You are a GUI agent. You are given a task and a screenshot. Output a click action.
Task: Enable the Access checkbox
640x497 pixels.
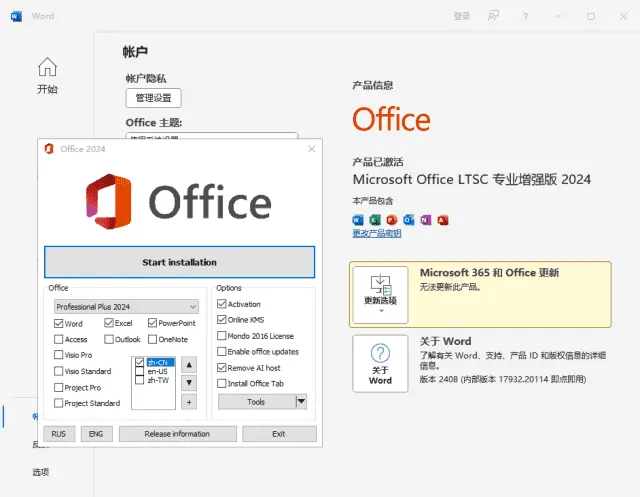[x=58, y=339]
